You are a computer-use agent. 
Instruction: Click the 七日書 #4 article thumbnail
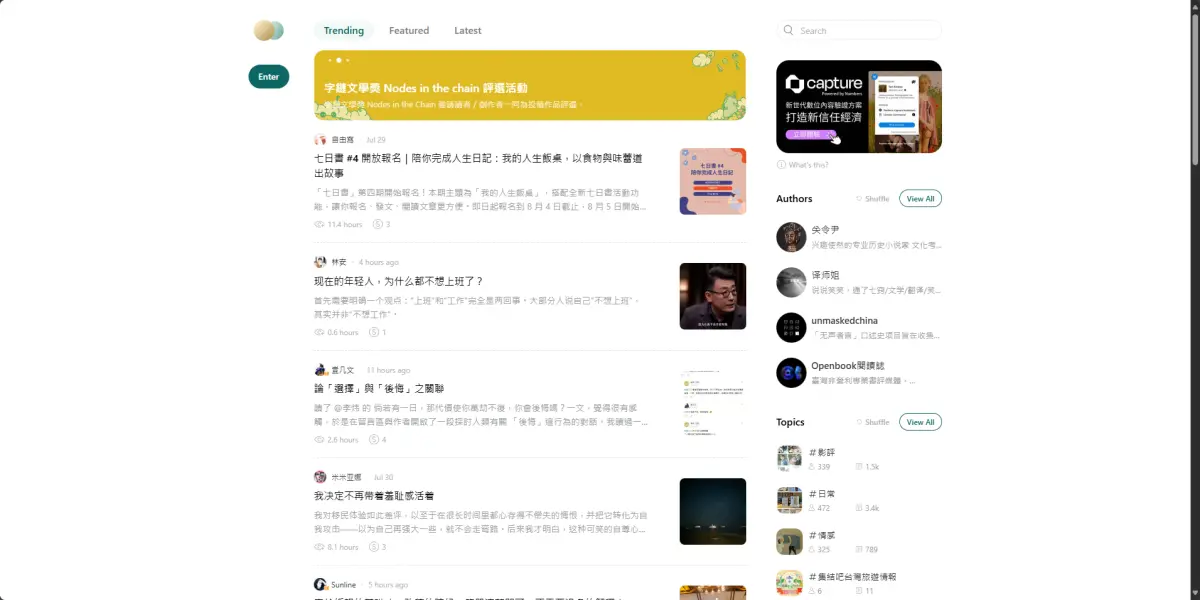coord(713,181)
